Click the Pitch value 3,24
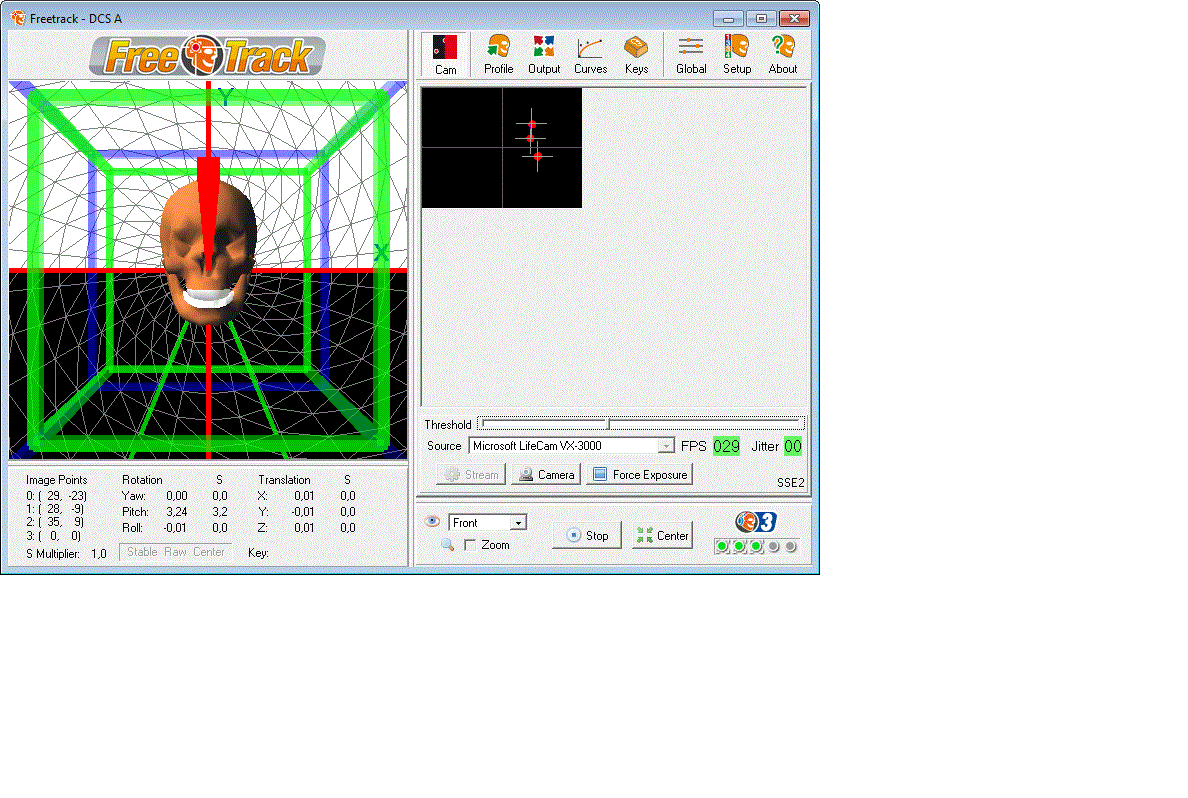The image size is (1188, 798). pyautogui.click(x=177, y=512)
